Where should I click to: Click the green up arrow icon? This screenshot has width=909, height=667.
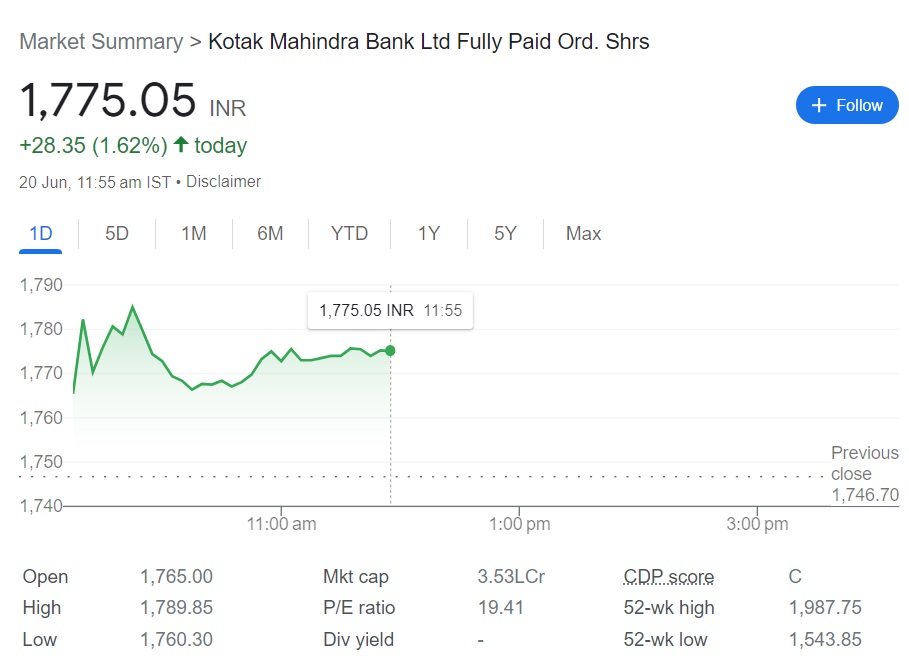(x=181, y=145)
